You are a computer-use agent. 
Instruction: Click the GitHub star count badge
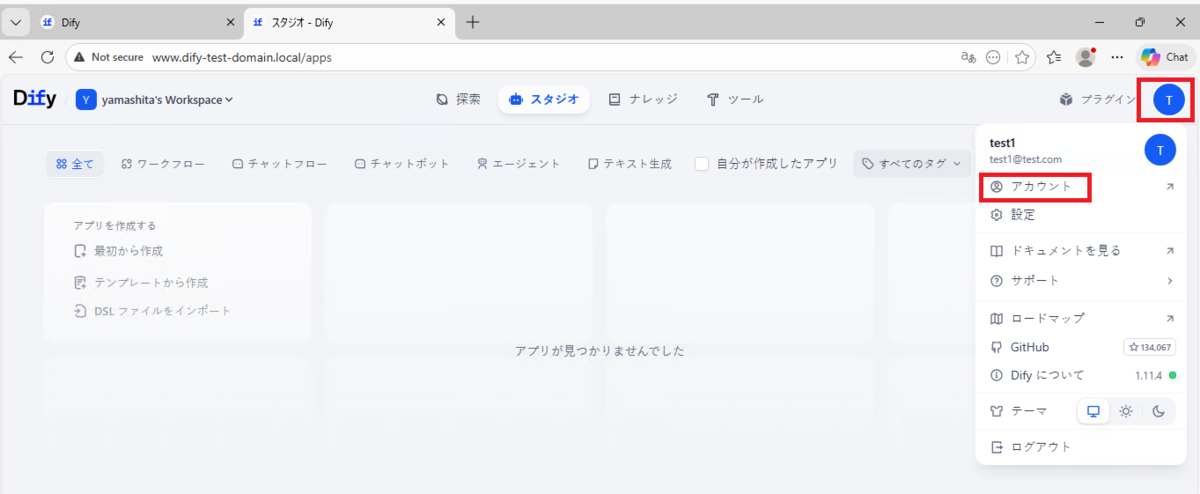pyautogui.click(x=1150, y=347)
